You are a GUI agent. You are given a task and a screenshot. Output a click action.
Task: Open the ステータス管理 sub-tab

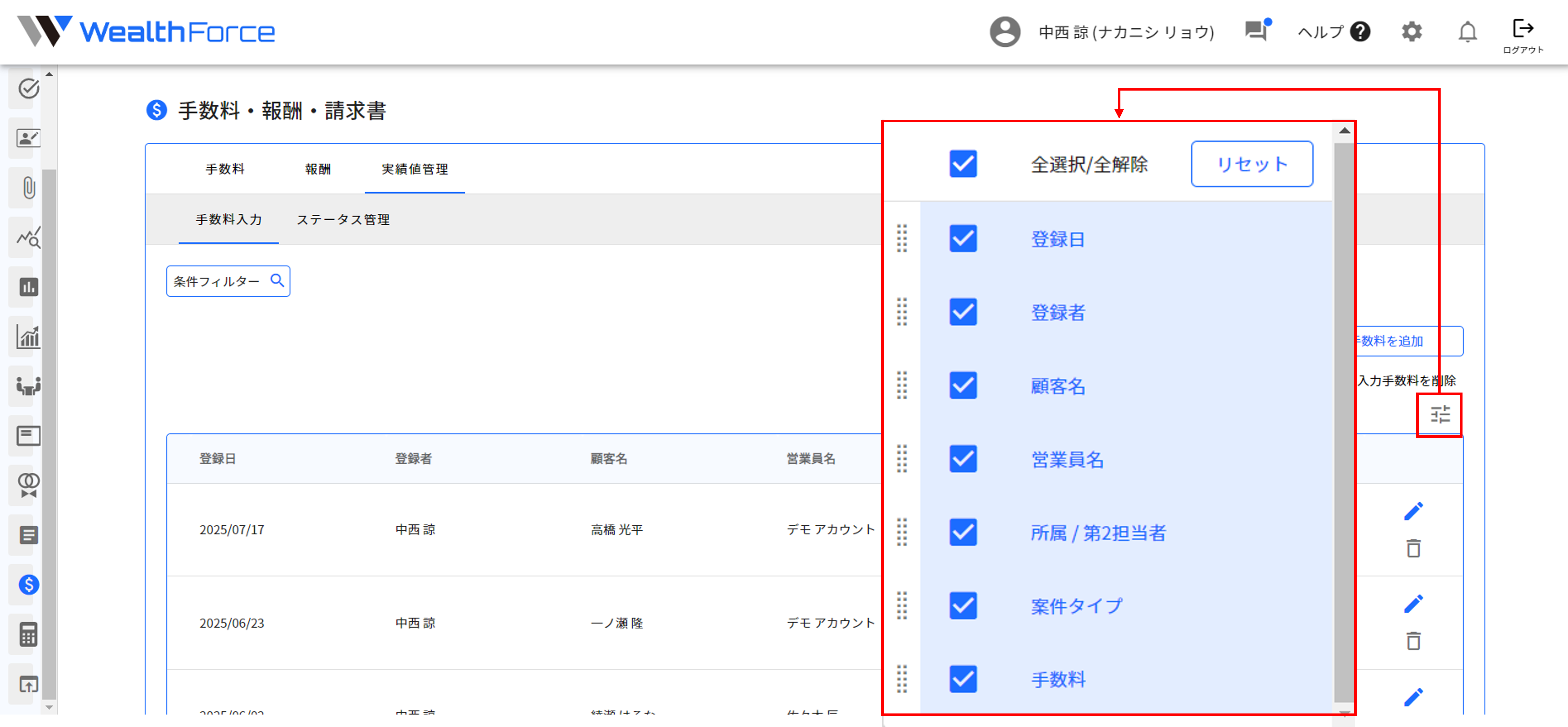[343, 220]
